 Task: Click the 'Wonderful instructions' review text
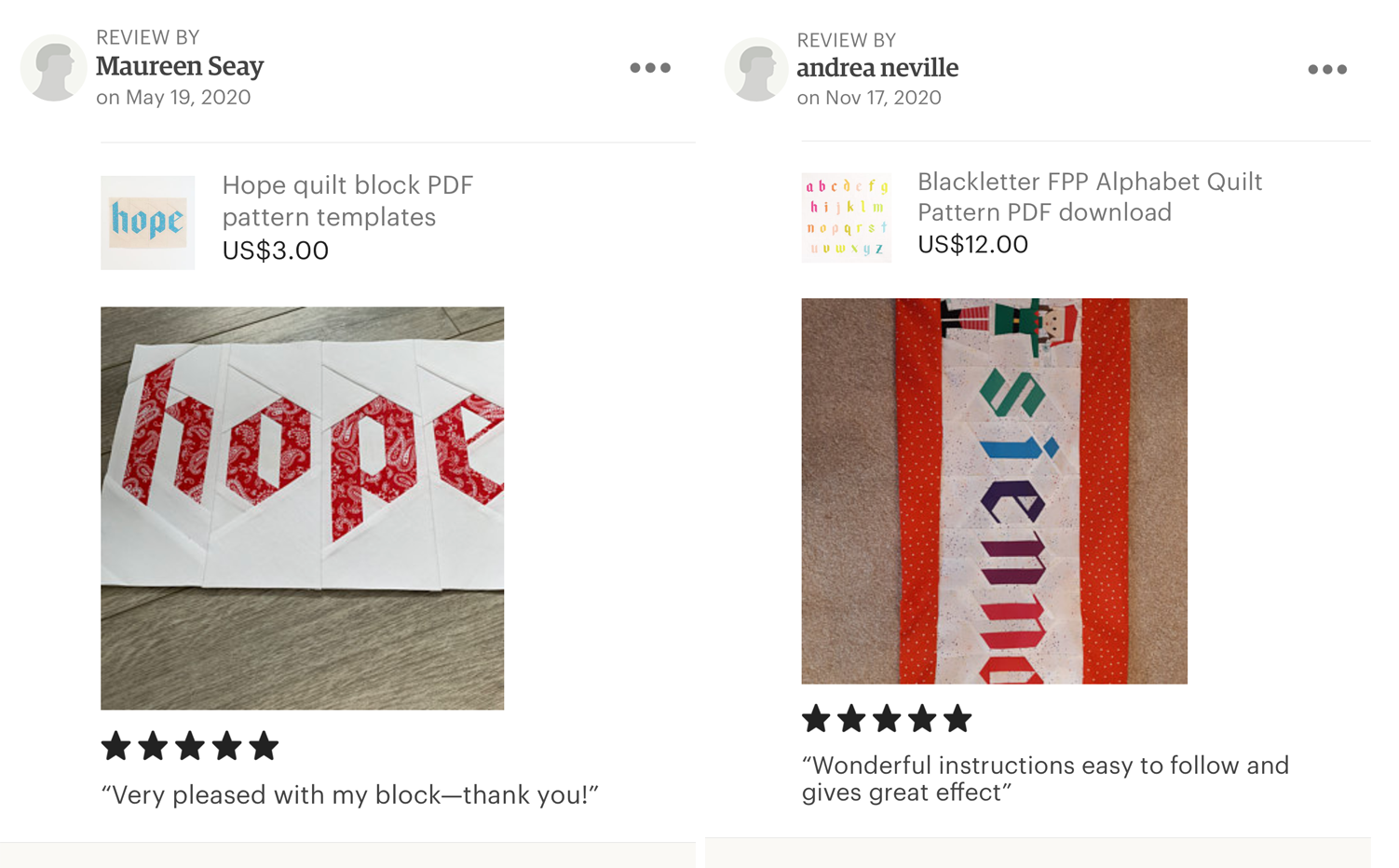1045,779
